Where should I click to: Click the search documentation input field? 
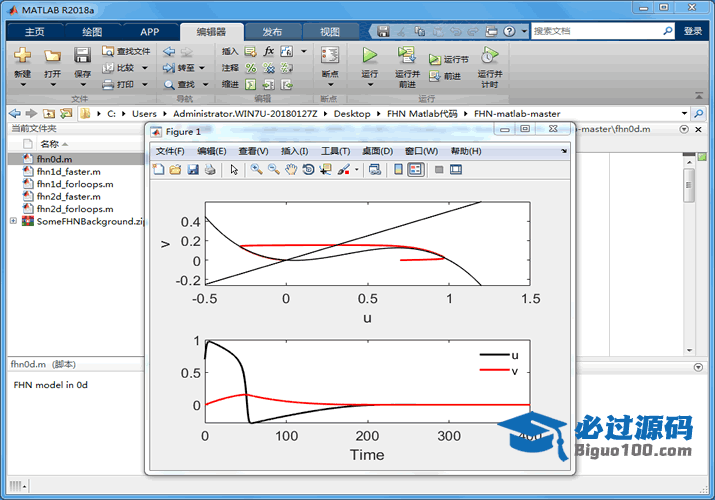[x=597, y=31]
